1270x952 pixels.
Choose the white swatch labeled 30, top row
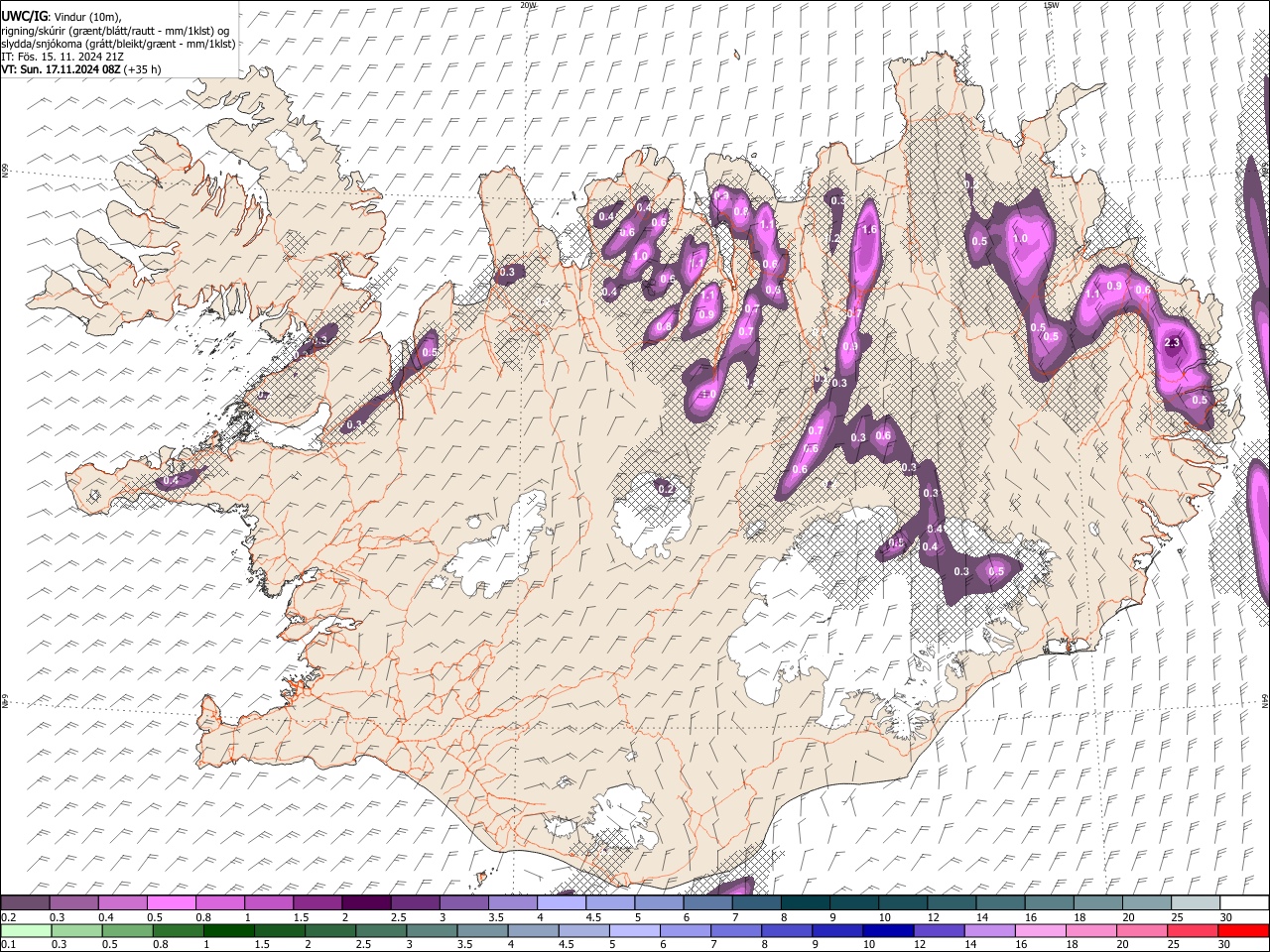1244,903
